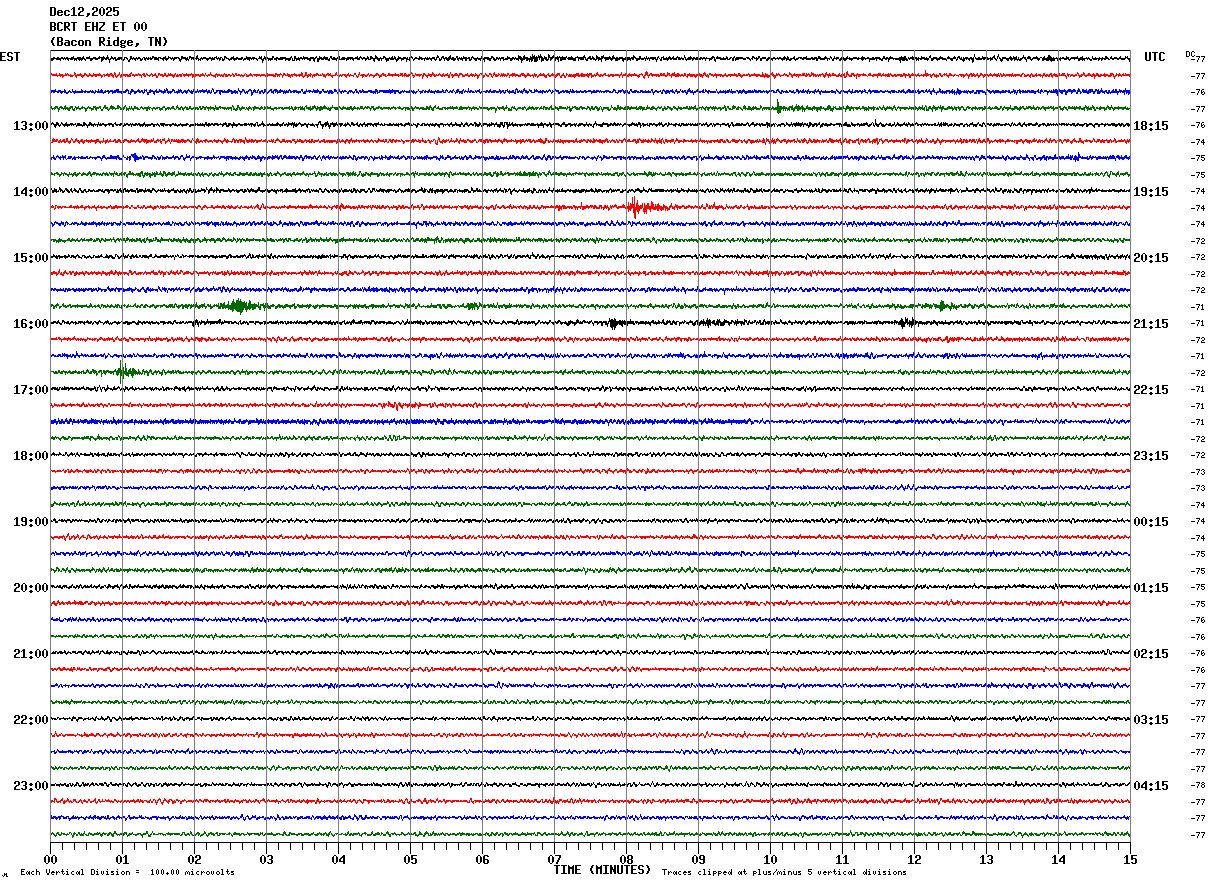Select the 13:00 EST time label
The image size is (1210, 886).
31,126
